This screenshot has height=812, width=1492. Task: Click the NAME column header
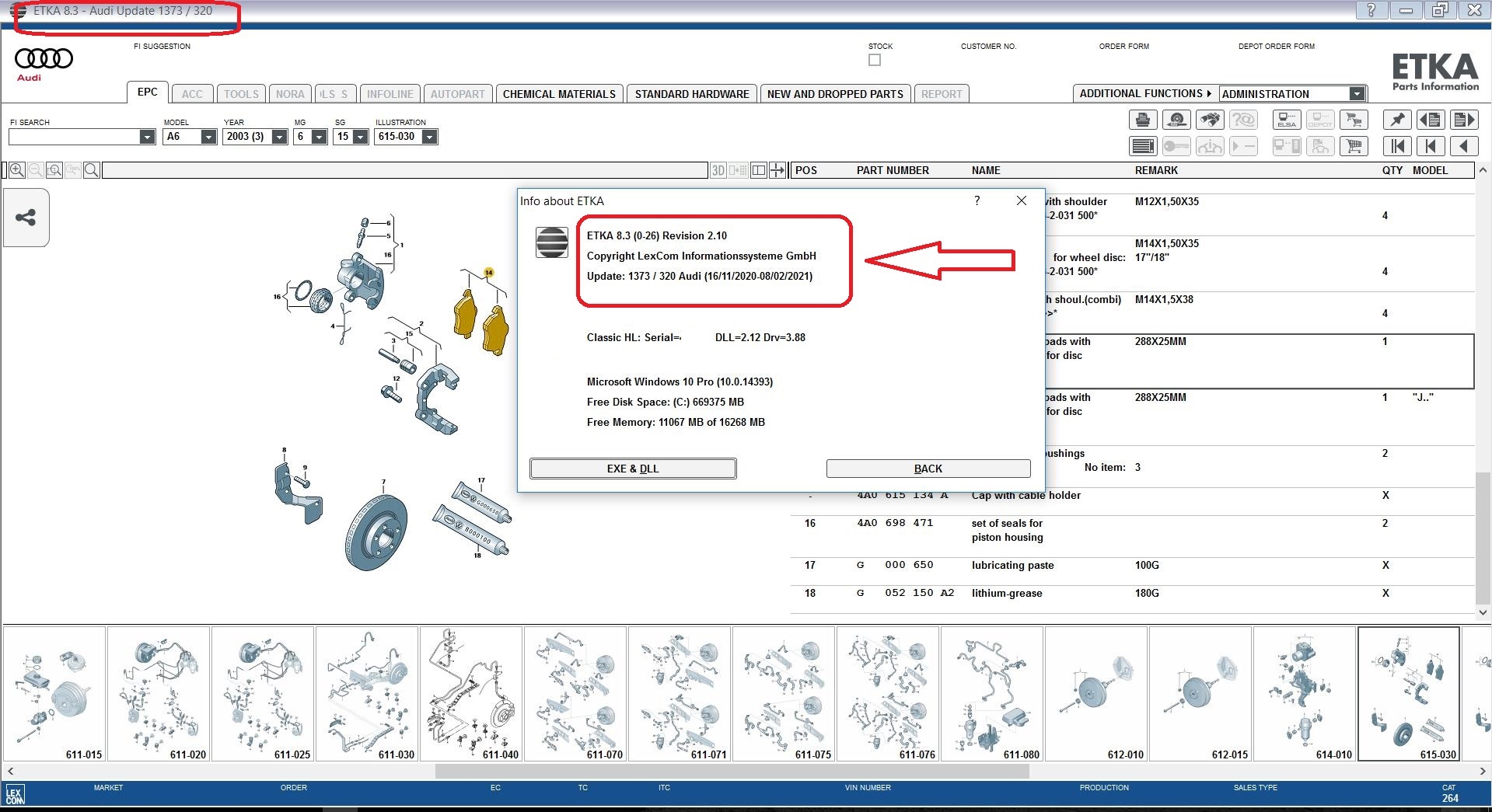click(x=986, y=170)
